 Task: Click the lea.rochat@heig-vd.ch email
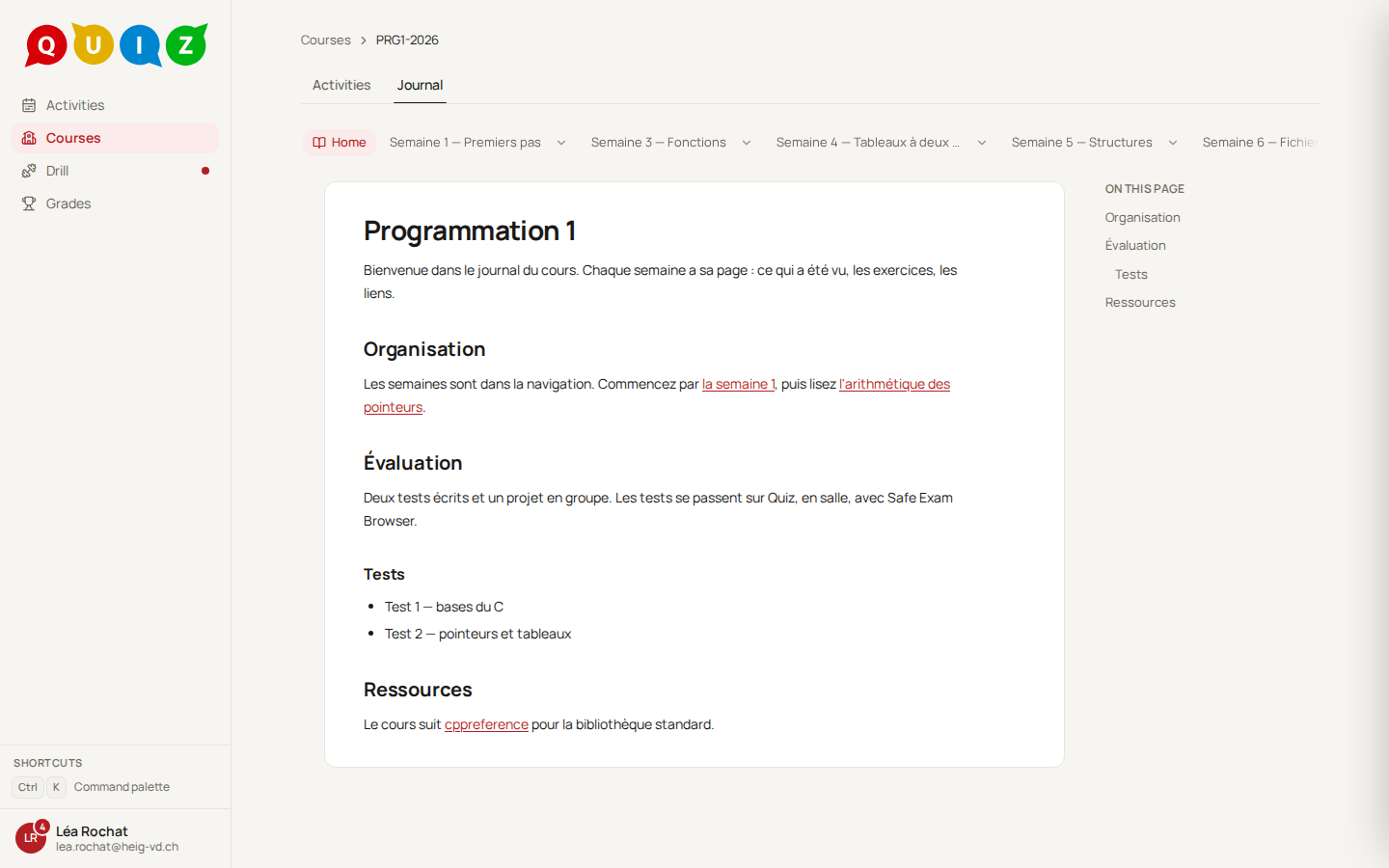[117, 847]
